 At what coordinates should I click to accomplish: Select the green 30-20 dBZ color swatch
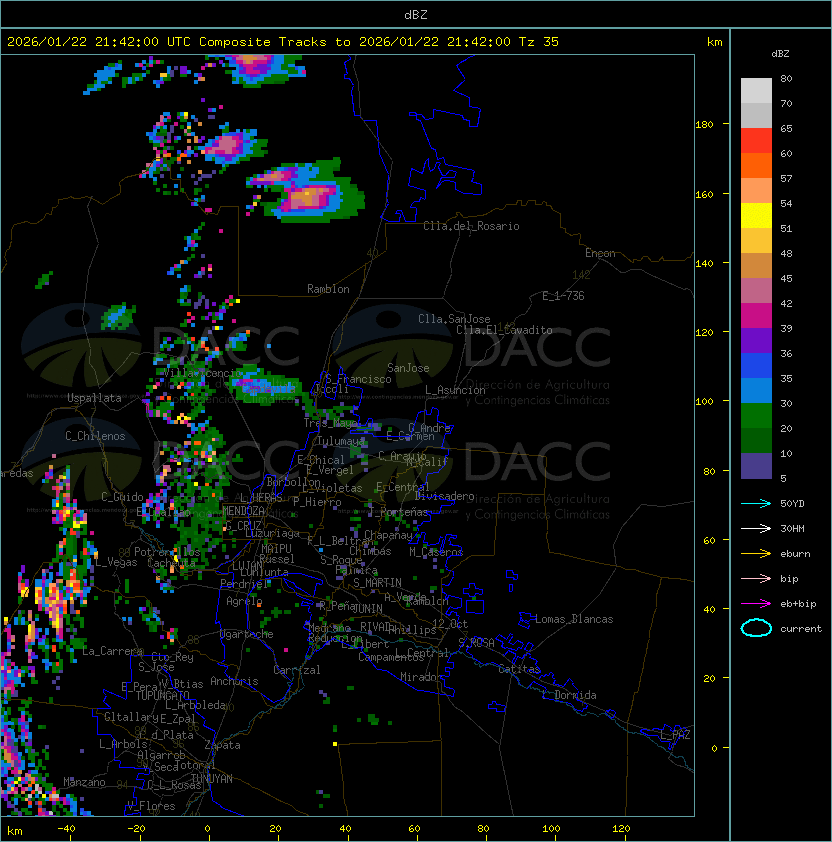[756, 416]
